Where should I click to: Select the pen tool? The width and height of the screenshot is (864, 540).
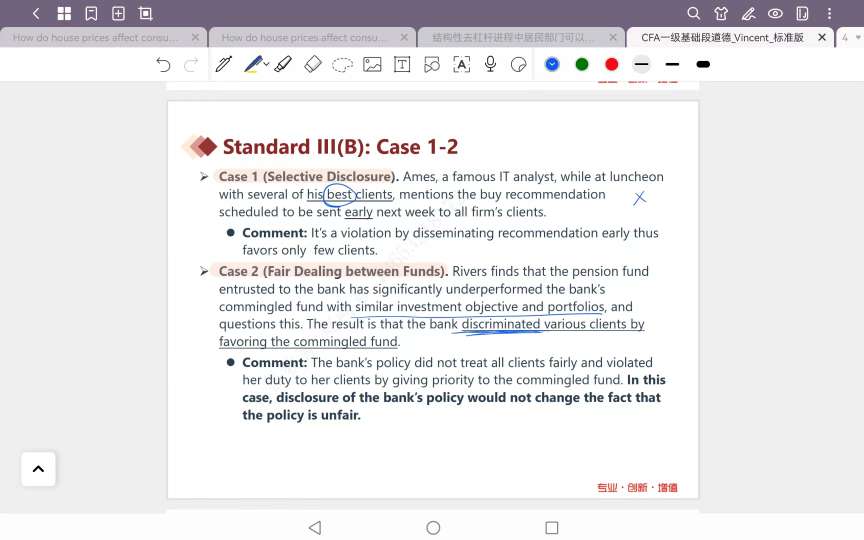pos(224,64)
